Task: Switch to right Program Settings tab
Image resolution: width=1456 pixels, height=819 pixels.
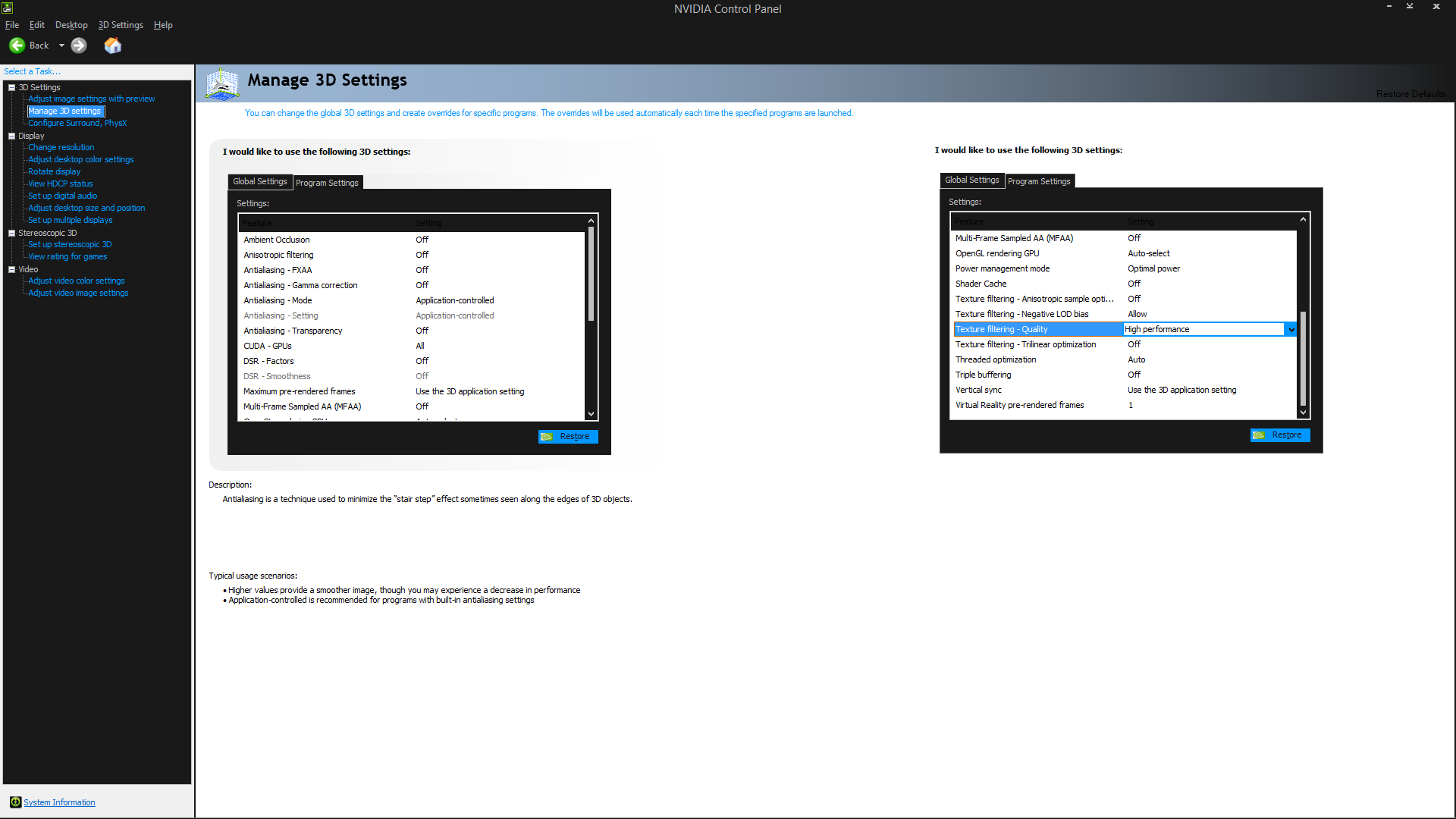Action: (1039, 181)
